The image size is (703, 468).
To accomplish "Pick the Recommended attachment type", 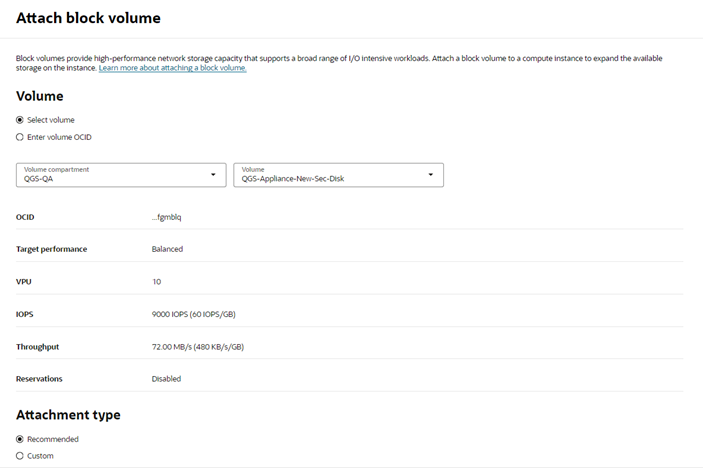I will 20,439.
